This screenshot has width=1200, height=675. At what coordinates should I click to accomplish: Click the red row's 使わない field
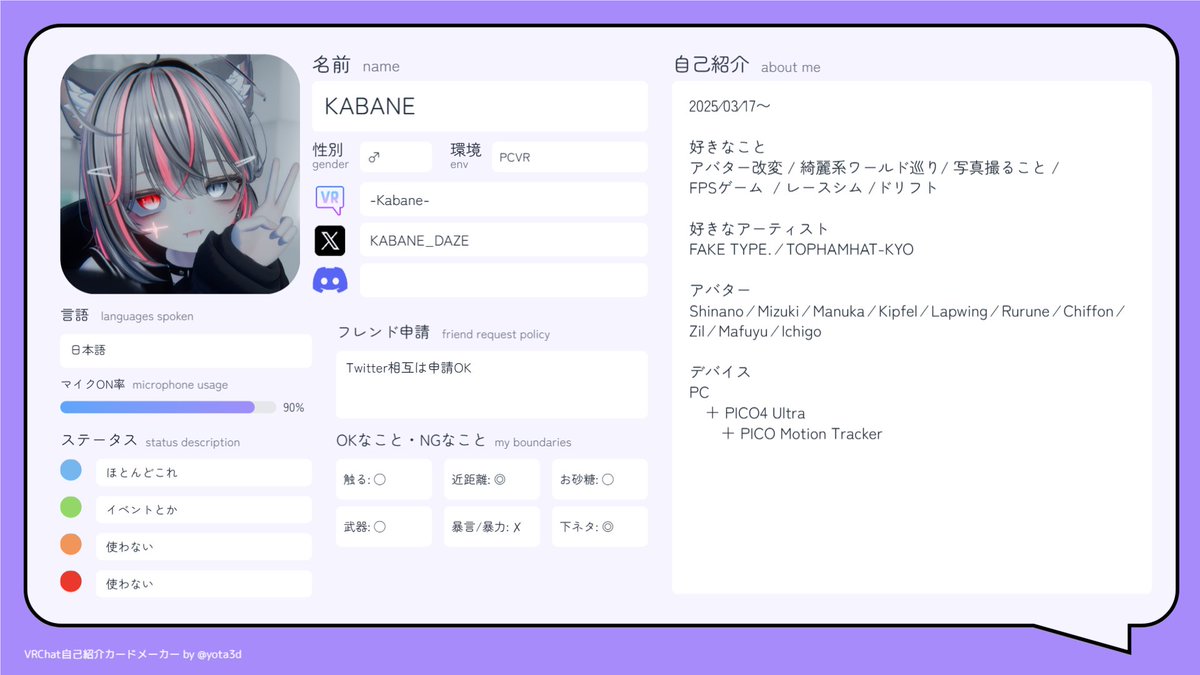[x=204, y=583]
